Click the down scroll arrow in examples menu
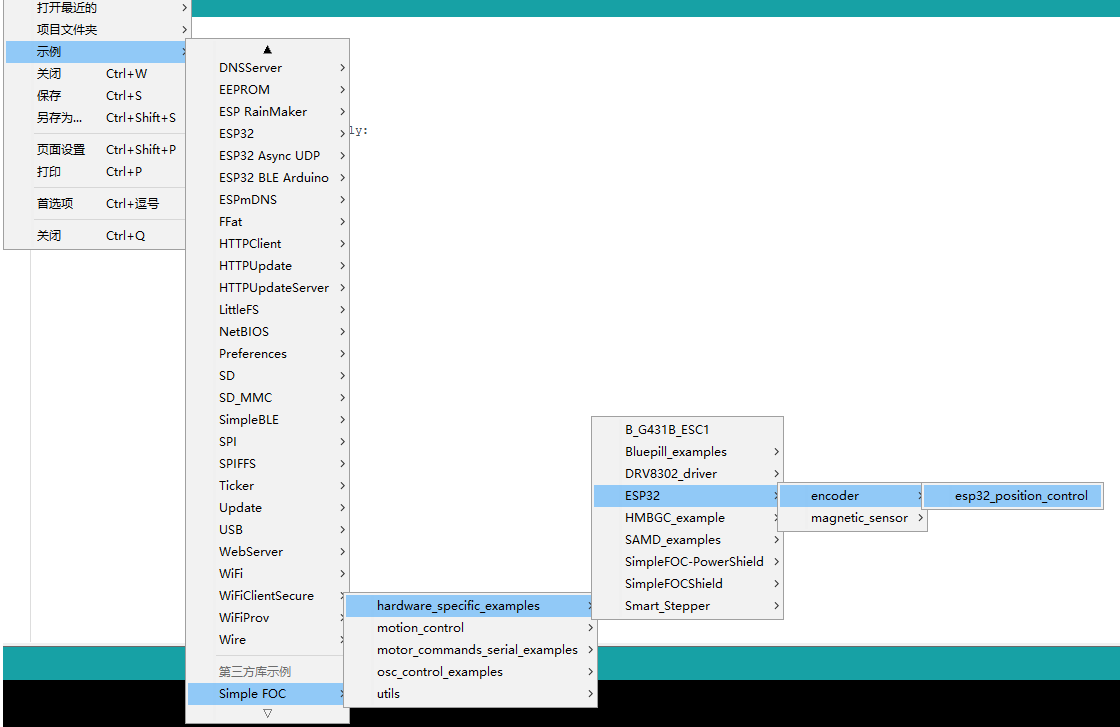 tap(267, 712)
